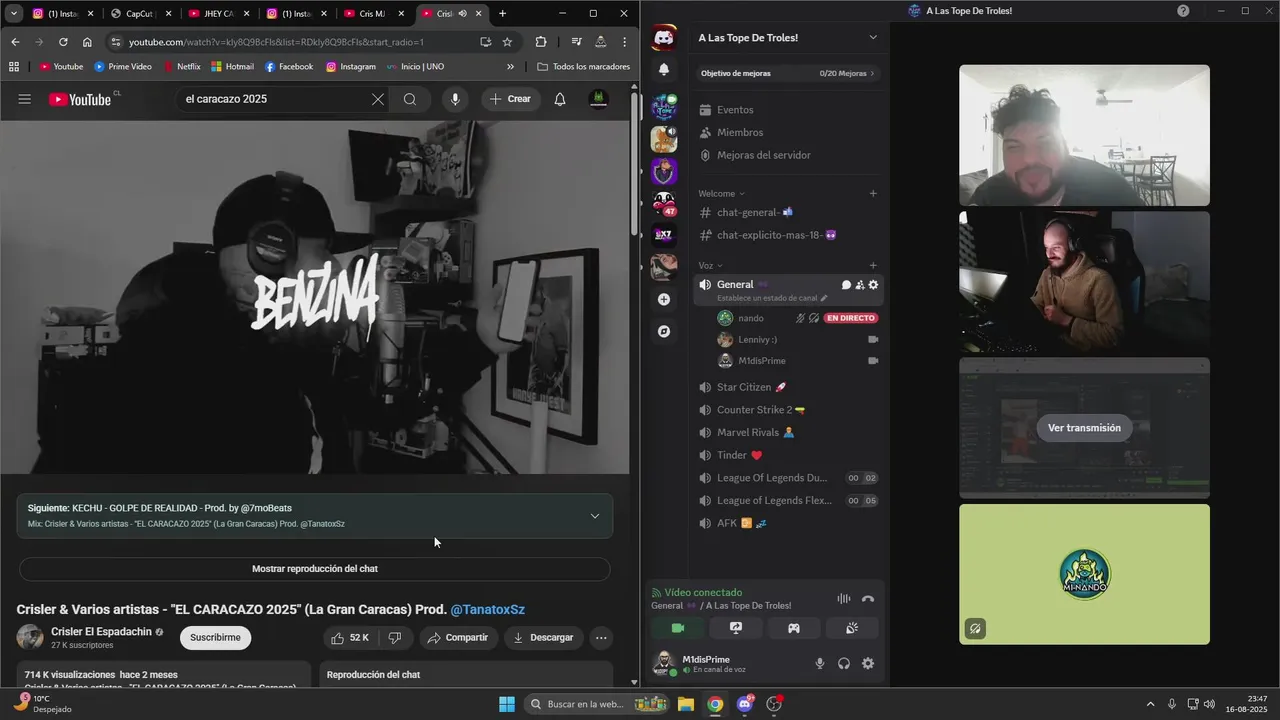Open Windows Start menu
The width and height of the screenshot is (1280, 720).
(x=507, y=704)
